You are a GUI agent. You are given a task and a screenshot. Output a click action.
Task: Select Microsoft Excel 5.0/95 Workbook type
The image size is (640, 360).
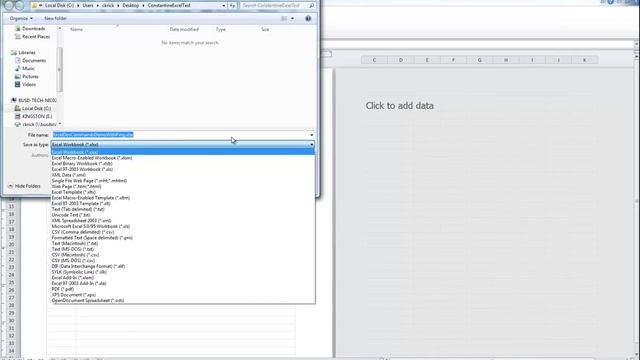(x=182, y=227)
